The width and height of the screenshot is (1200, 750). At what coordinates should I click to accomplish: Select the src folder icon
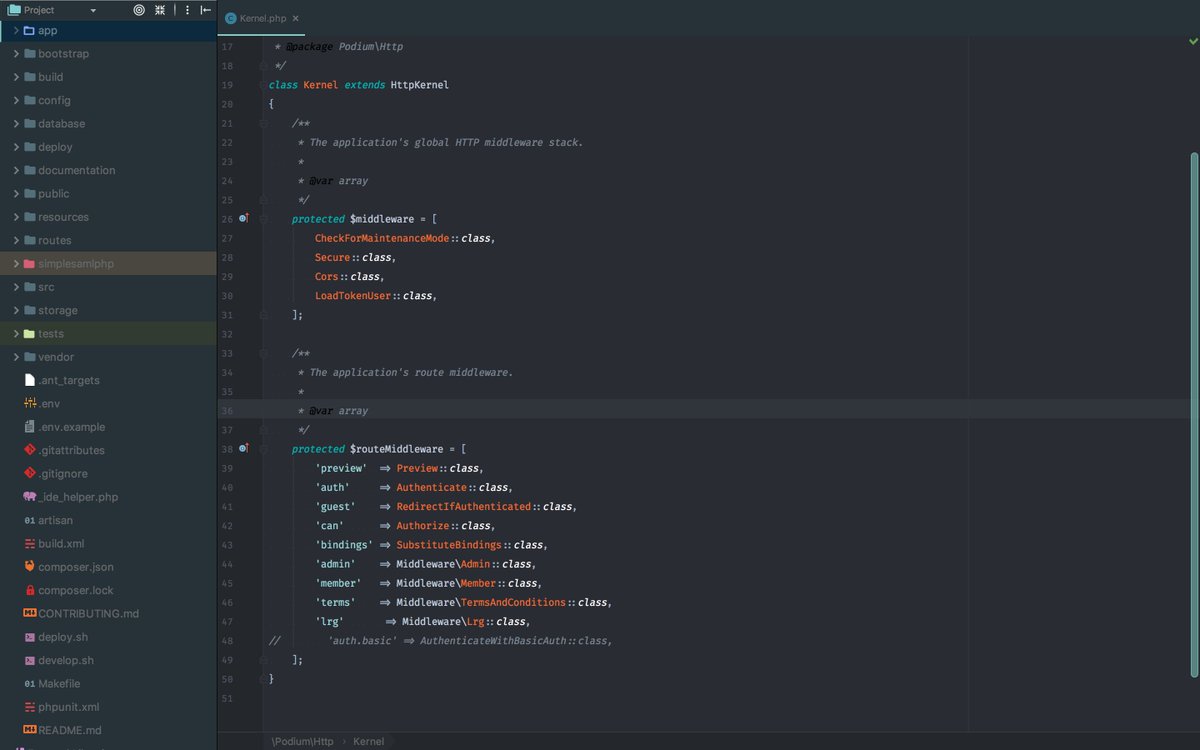coord(29,287)
